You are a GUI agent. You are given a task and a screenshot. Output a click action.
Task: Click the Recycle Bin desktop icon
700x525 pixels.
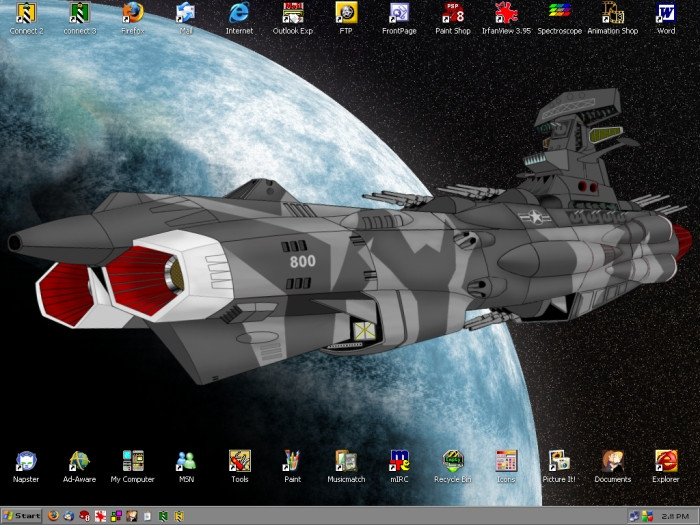coord(453,467)
